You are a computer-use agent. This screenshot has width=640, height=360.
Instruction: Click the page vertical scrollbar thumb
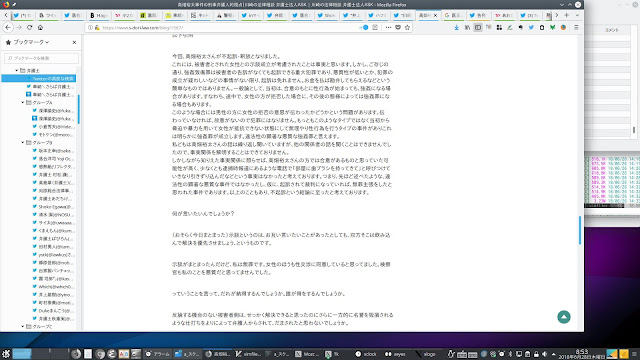(x=580, y=230)
